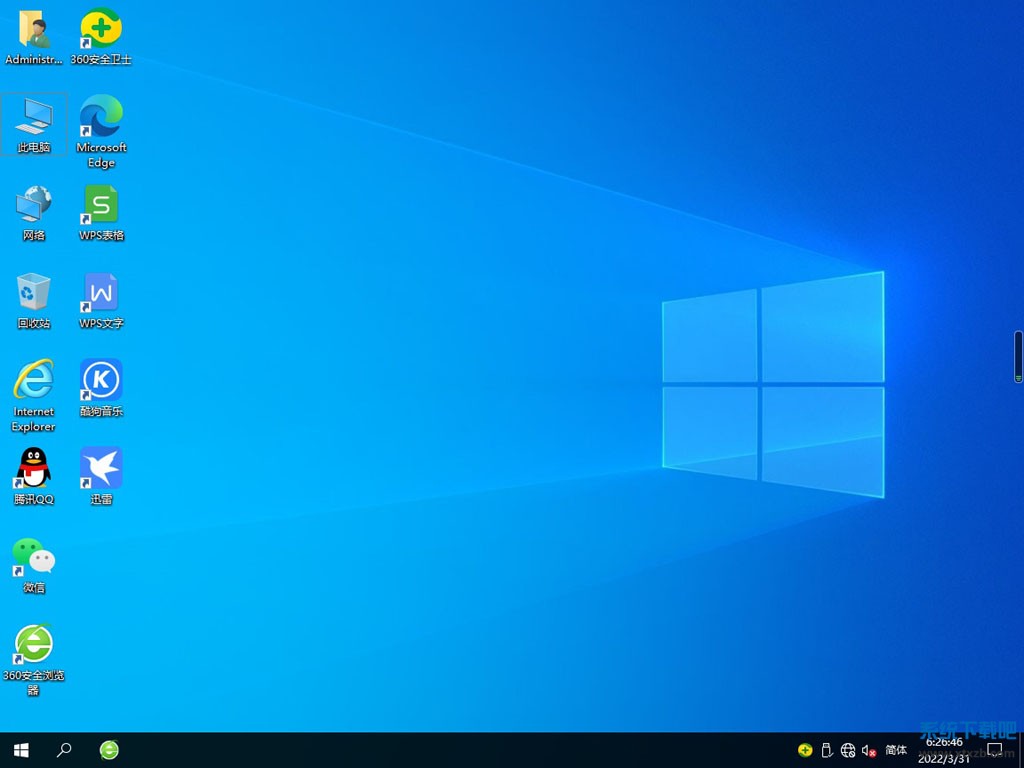
Task: Open the 360安全卫士 desktop shortcut
Action: [x=101, y=30]
